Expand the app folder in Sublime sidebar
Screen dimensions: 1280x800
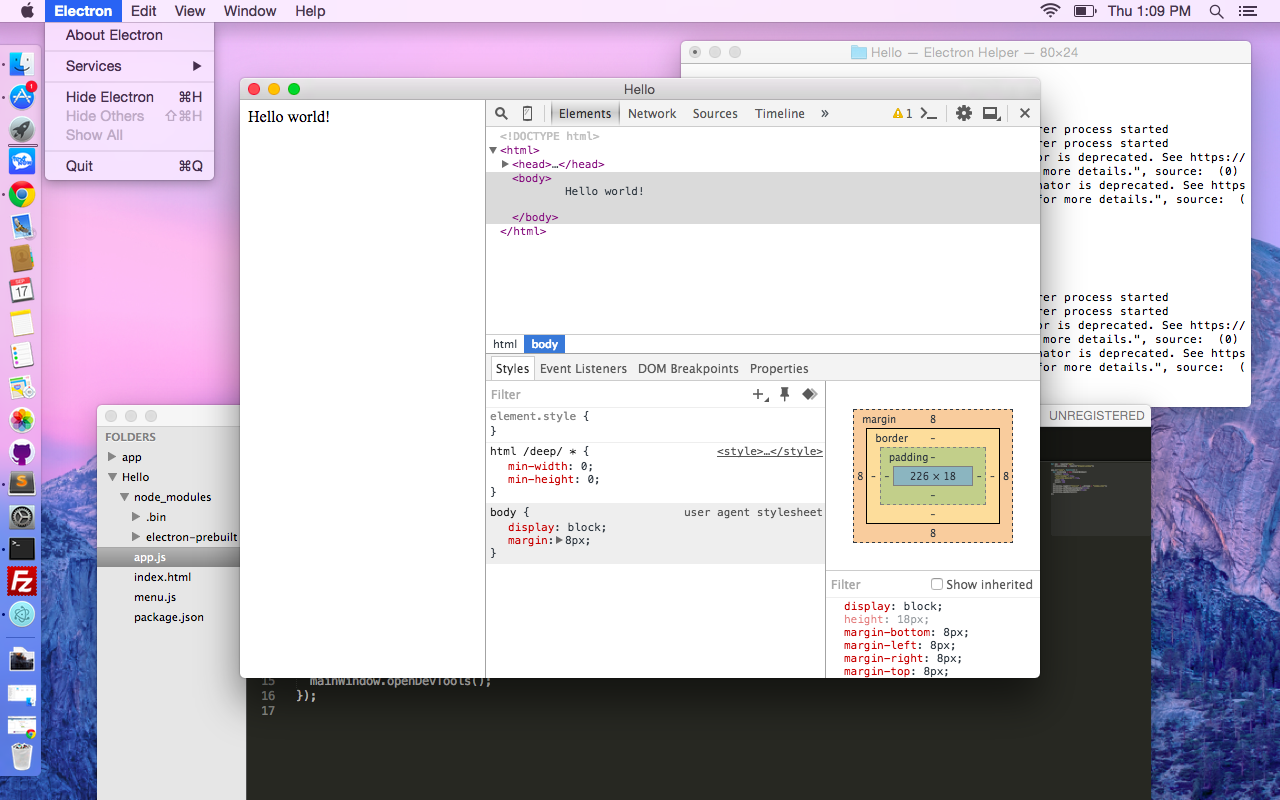pyautogui.click(x=113, y=457)
